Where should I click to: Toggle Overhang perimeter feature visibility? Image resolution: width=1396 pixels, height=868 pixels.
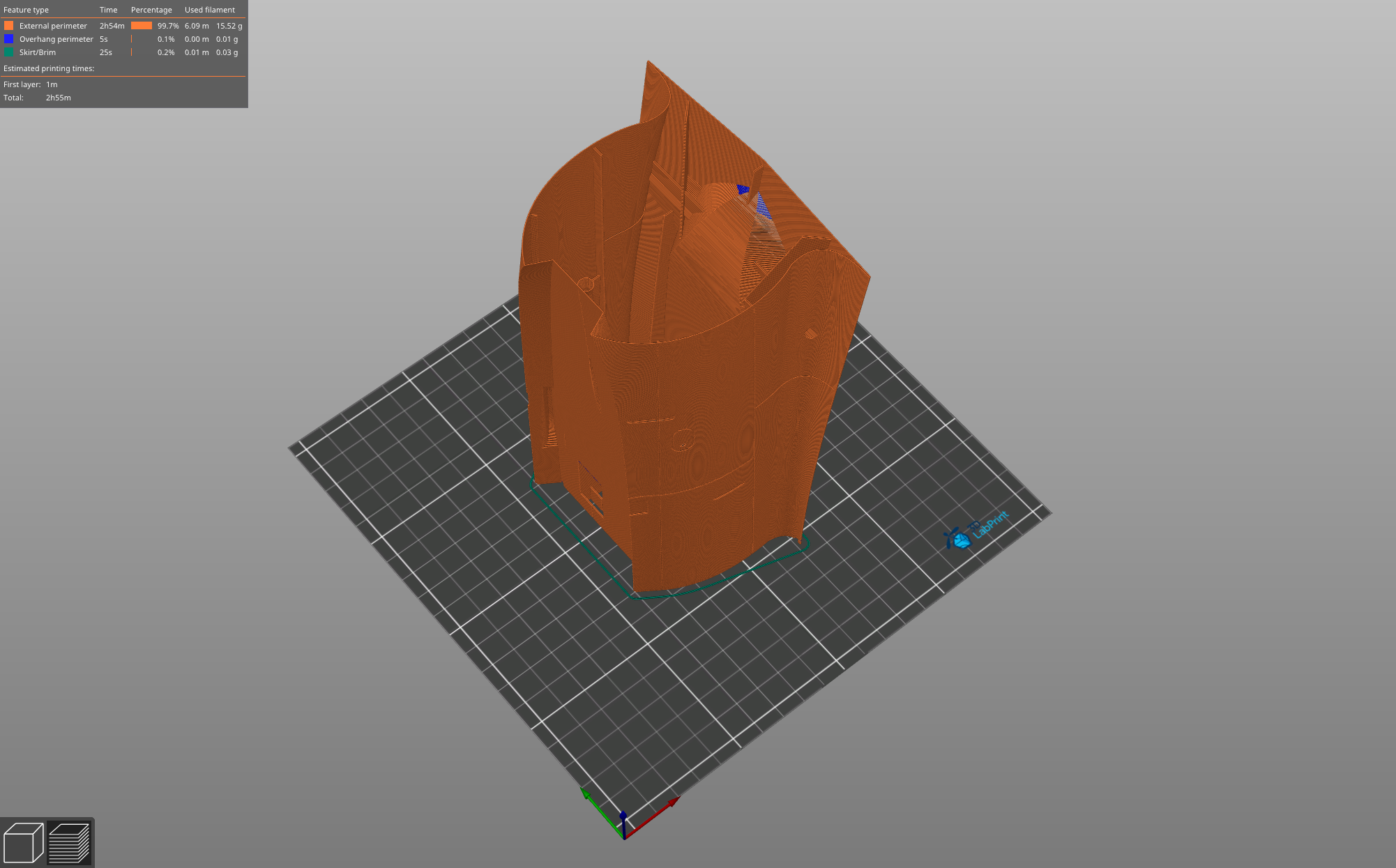[x=56, y=39]
